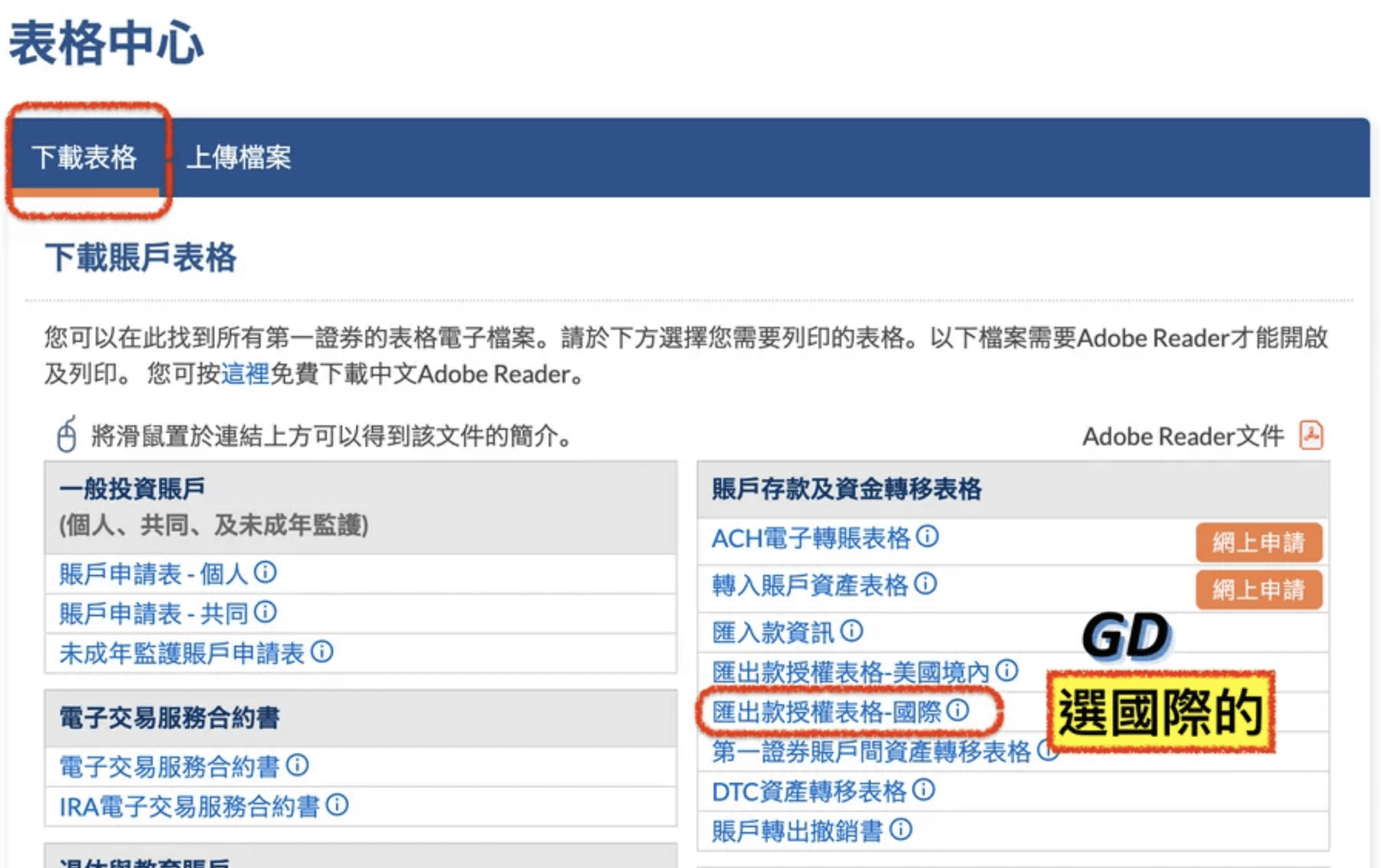Switch to the 下載表格 tab
This screenshot has width=1381, height=868.
click(x=84, y=157)
